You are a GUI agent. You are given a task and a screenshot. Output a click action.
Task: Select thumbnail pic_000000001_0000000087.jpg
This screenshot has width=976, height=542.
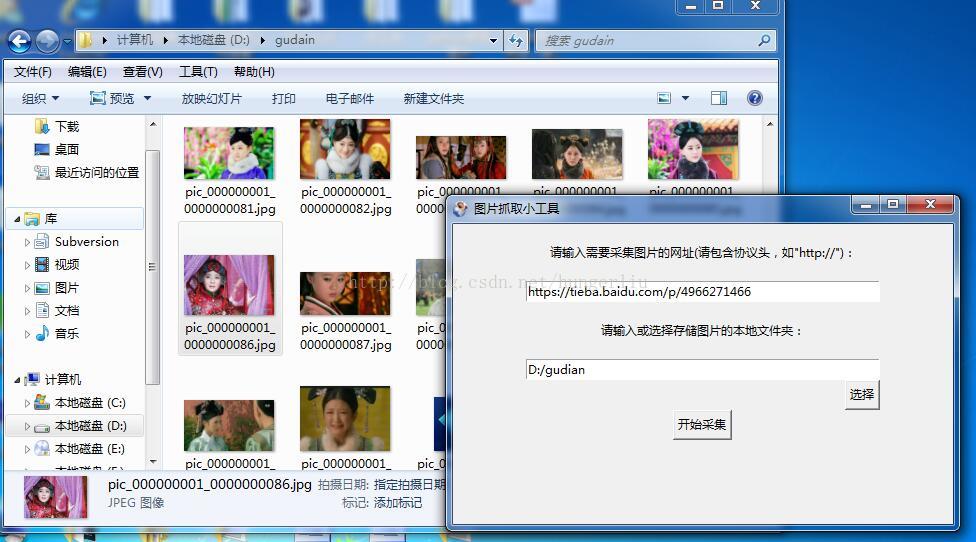[x=345, y=293]
